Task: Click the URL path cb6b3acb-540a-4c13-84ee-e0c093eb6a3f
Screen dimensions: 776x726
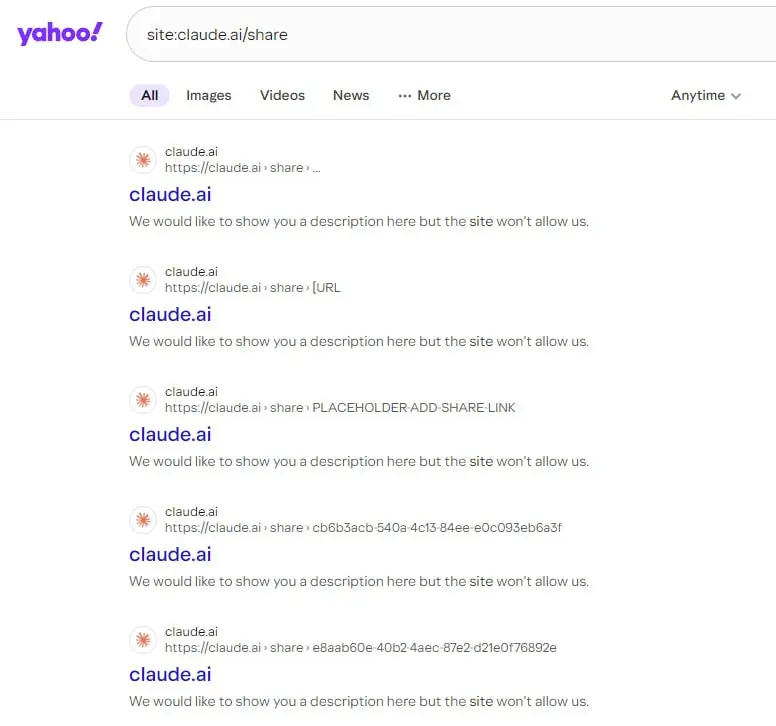Action: point(363,528)
